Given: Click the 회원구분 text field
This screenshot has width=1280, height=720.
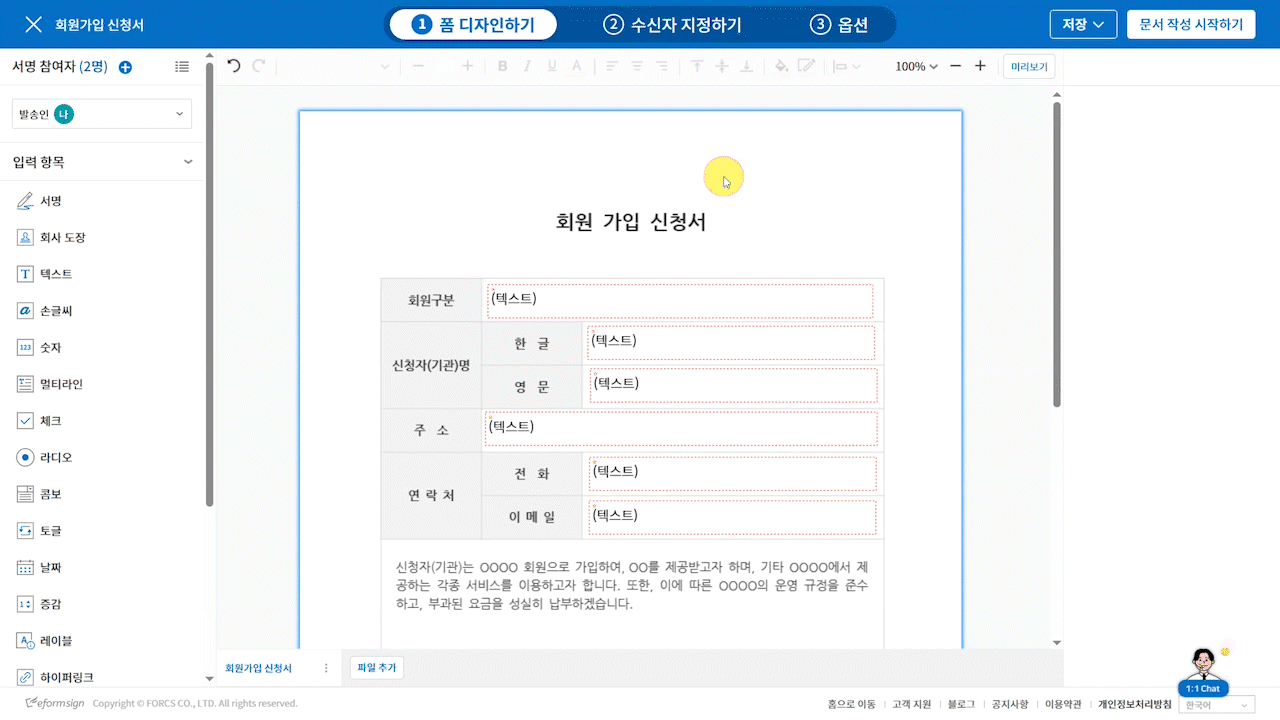Looking at the screenshot, I should (x=680, y=300).
